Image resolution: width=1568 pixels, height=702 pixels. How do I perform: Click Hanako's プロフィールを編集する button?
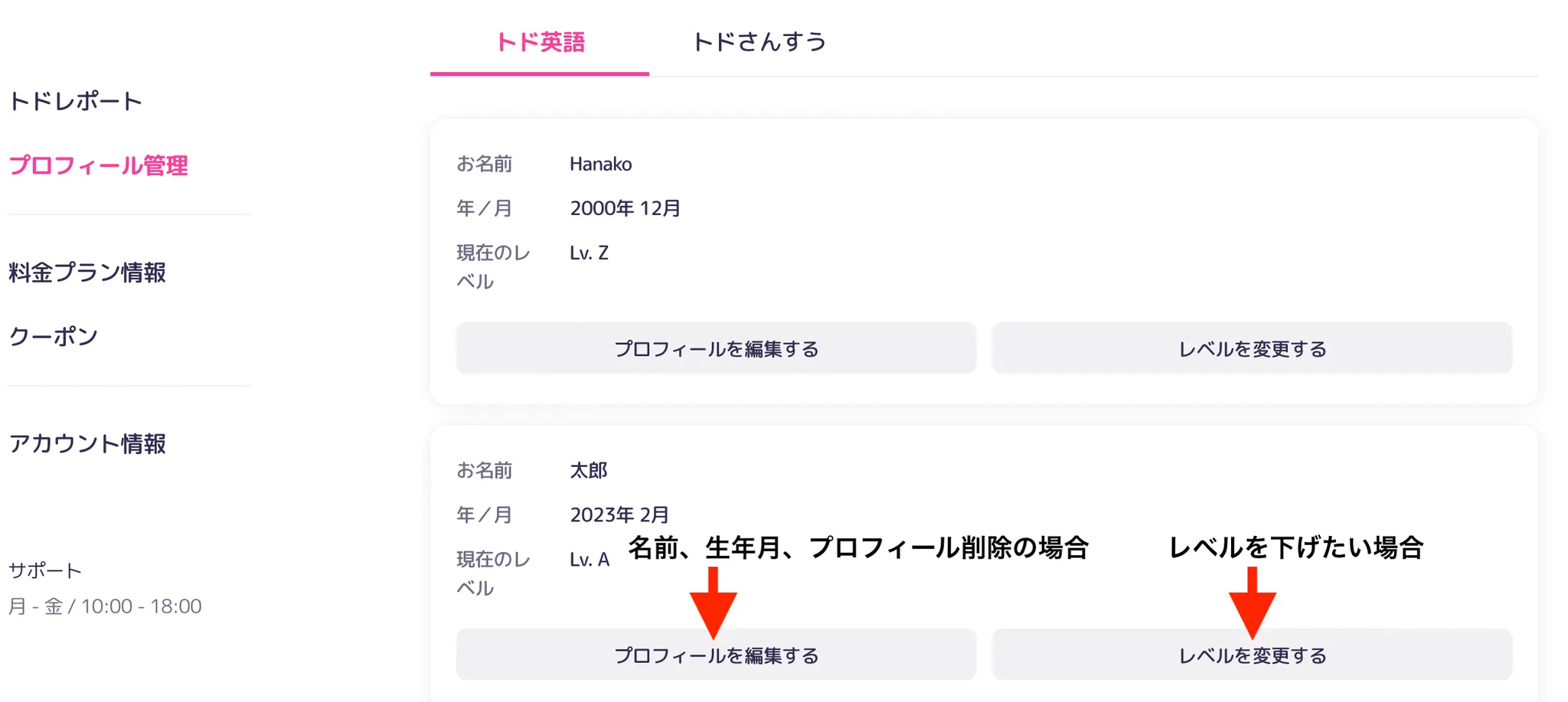716,349
